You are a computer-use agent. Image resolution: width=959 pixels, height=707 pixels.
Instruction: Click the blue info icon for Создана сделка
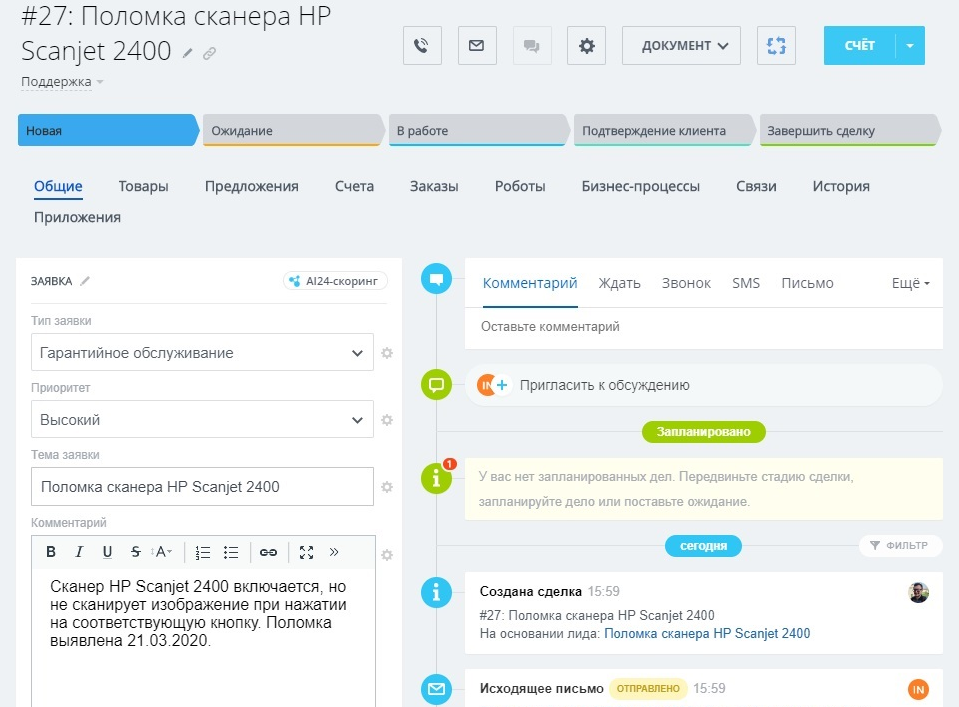tap(436, 592)
